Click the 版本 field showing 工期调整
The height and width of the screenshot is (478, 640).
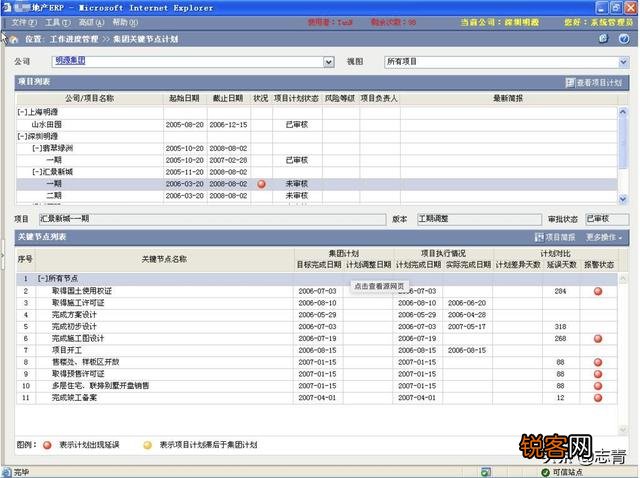tap(479, 219)
